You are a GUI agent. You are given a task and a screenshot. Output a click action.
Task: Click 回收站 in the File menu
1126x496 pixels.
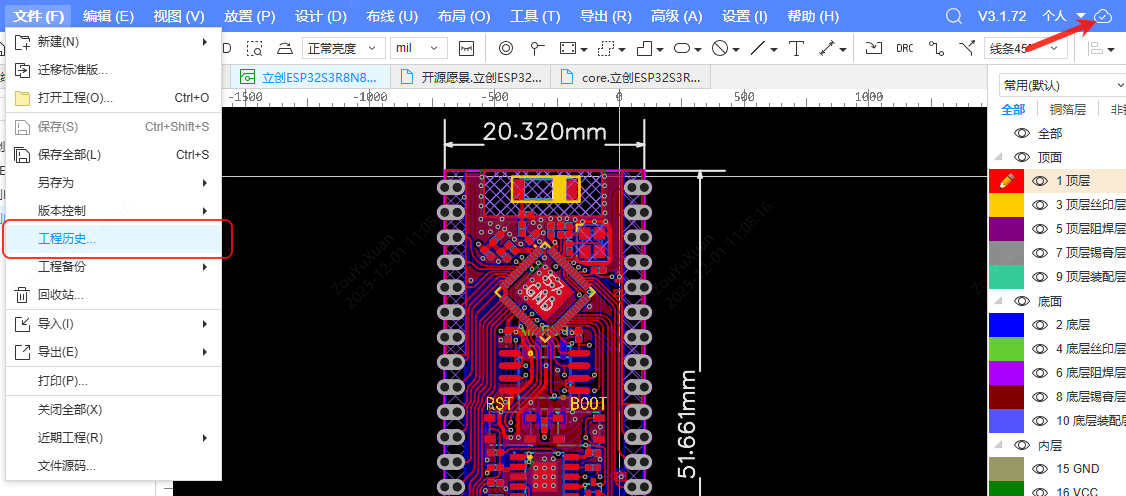coord(60,295)
